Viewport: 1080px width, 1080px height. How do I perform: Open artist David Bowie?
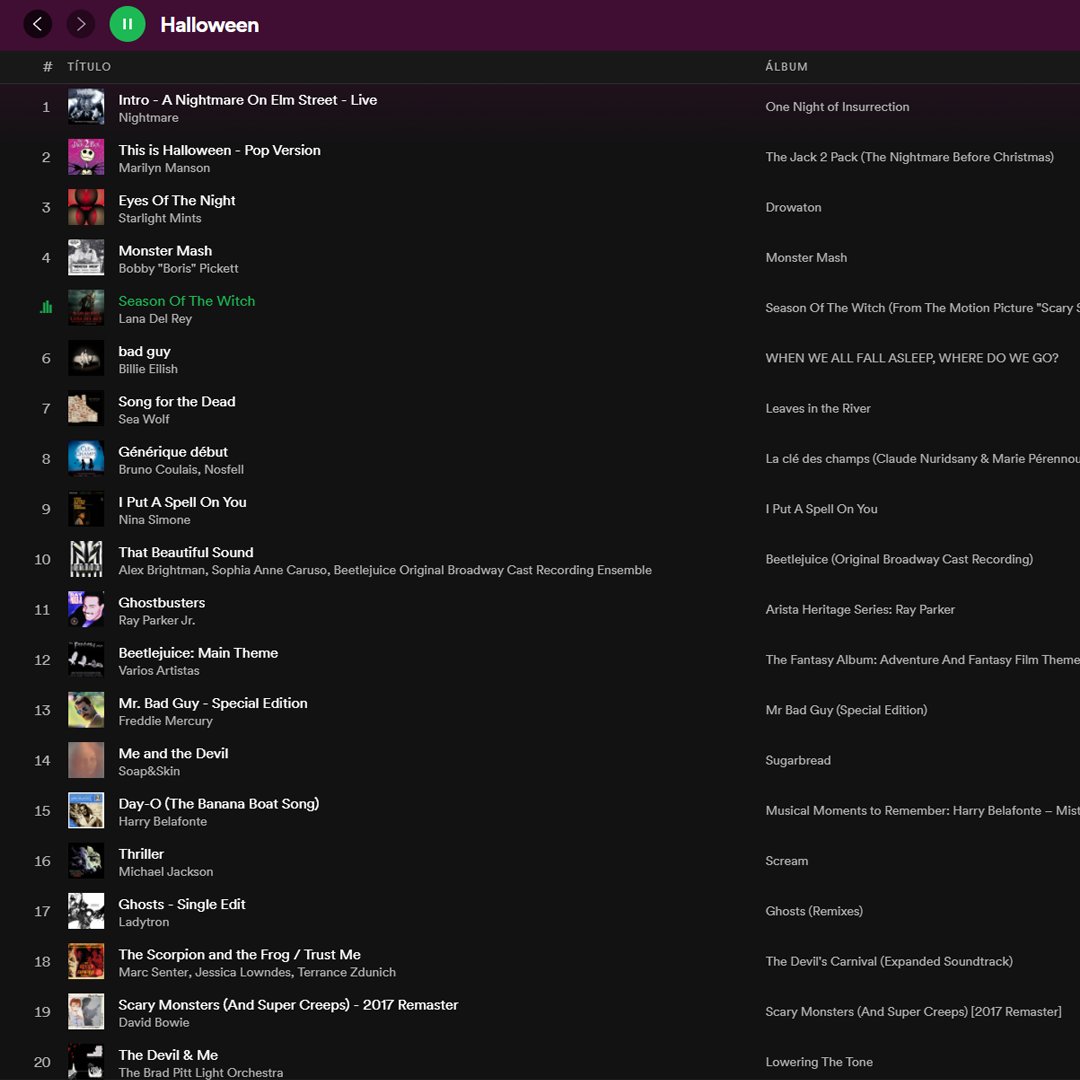coord(154,1023)
